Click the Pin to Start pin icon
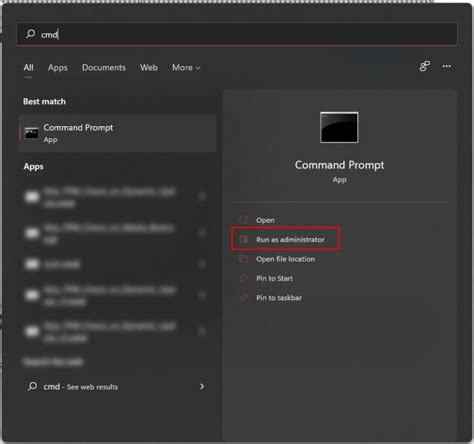The width and height of the screenshot is (474, 444). click(x=244, y=278)
